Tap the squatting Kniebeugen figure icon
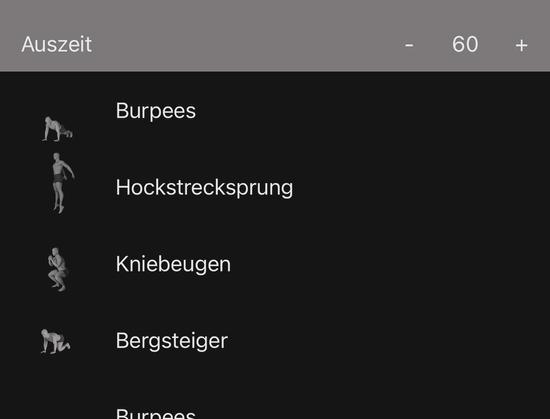550x419 pixels. (x=57, y=269)
